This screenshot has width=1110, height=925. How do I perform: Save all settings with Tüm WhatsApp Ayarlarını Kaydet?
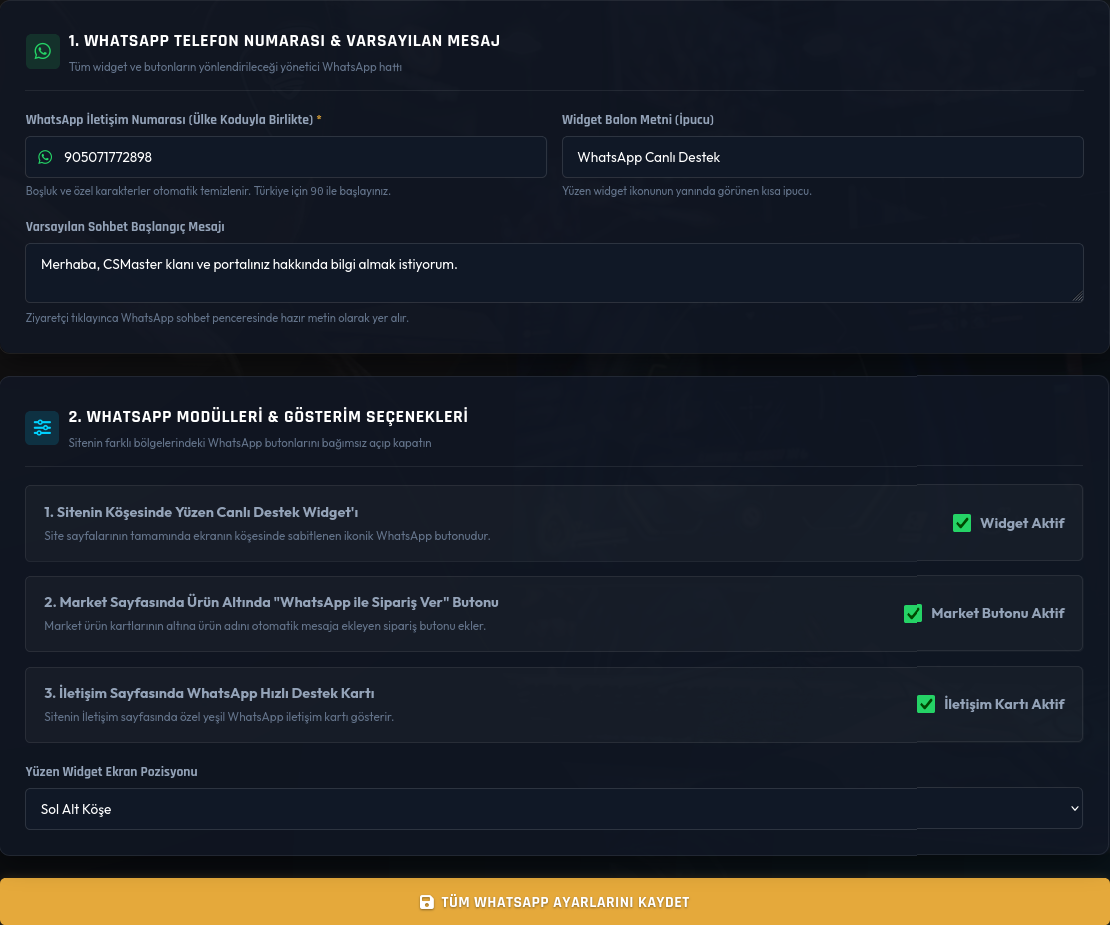(555, 902)
